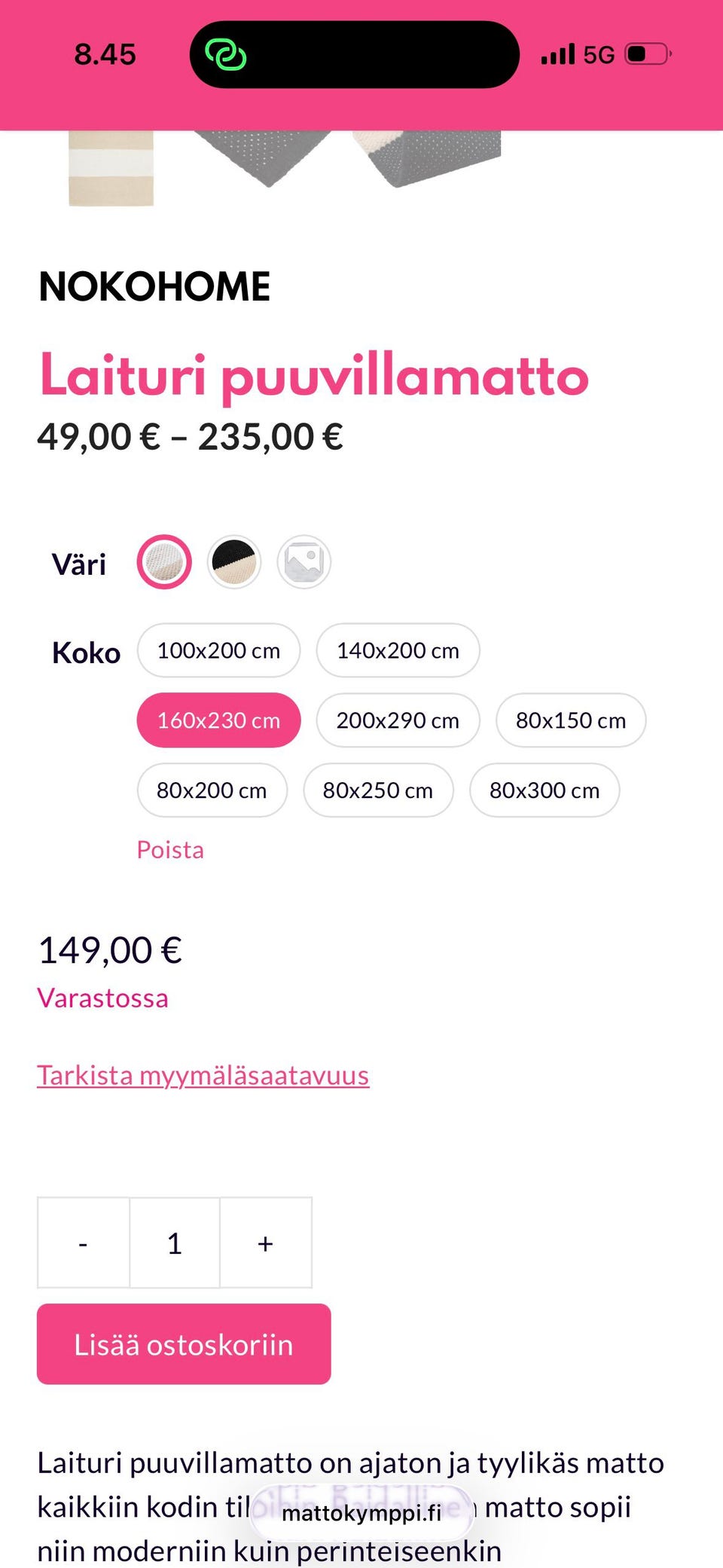Clear selection with Poista link

coord(170,850)
